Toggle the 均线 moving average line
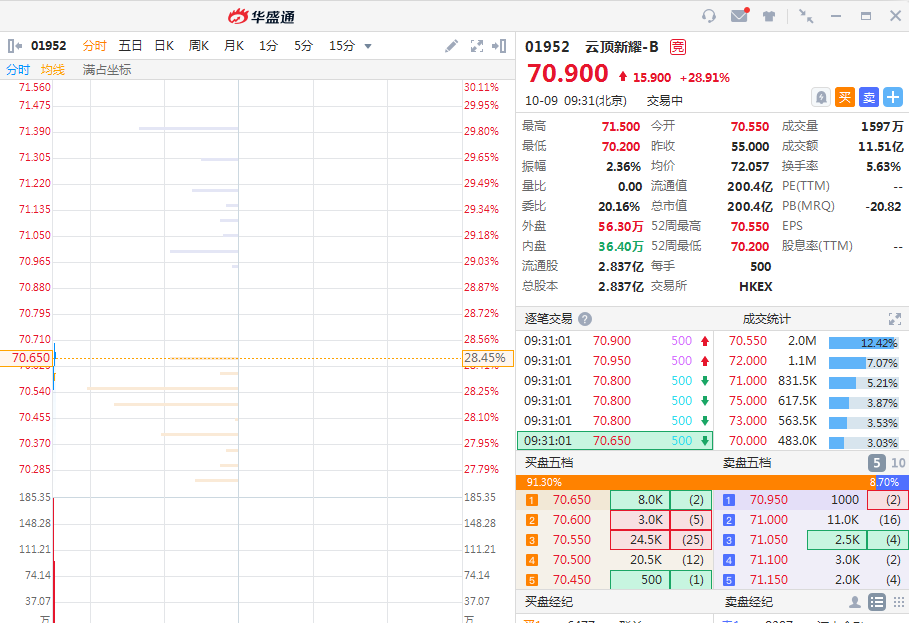This screenshot has width=909, height=623. pos(53,70)
